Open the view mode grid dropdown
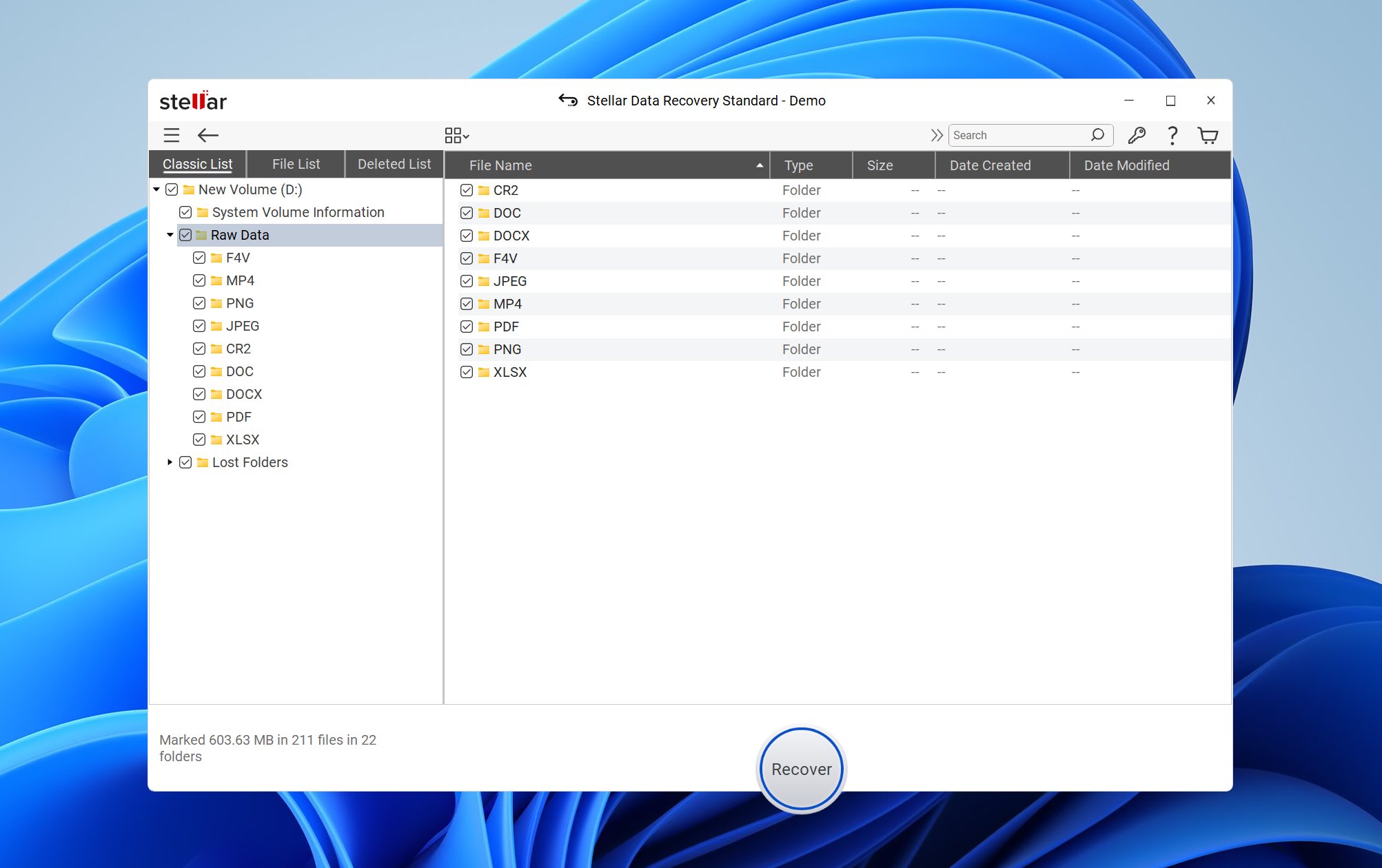Viewport: 1382px width, 868px height. (x=456, y=135)
